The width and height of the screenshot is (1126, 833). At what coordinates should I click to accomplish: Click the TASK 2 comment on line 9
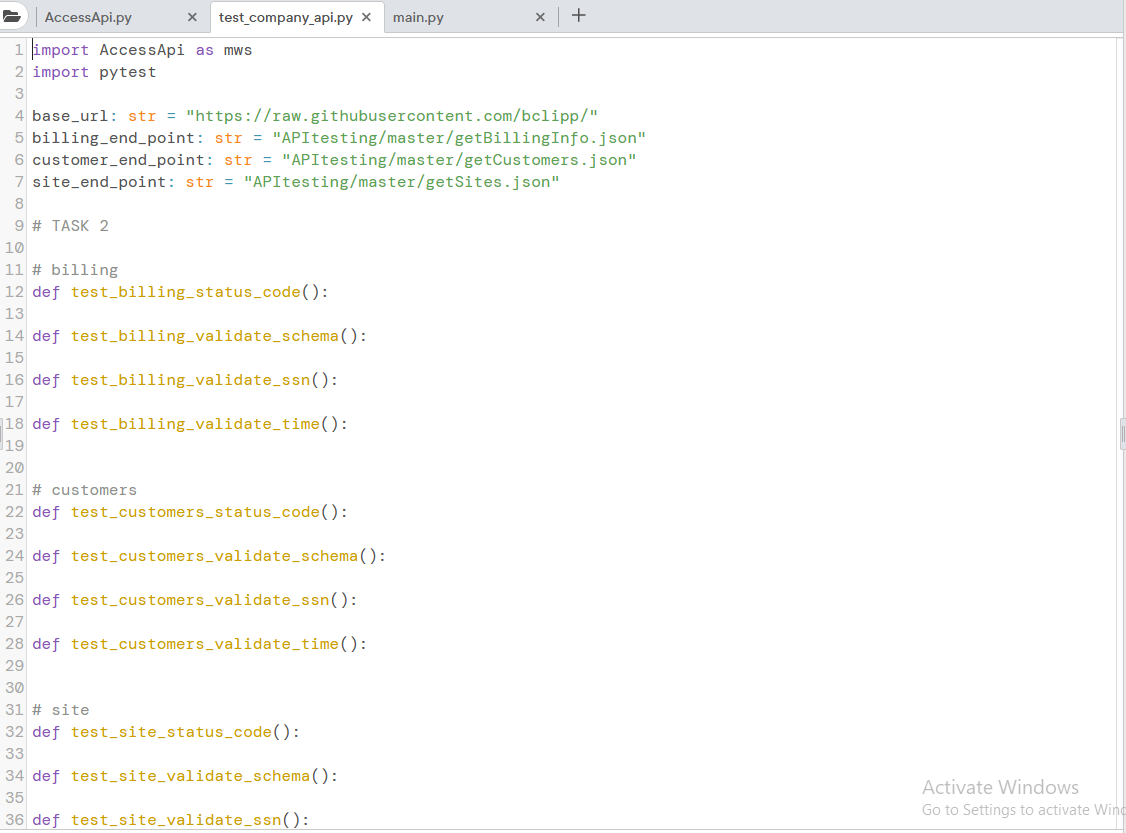[70, 225]
